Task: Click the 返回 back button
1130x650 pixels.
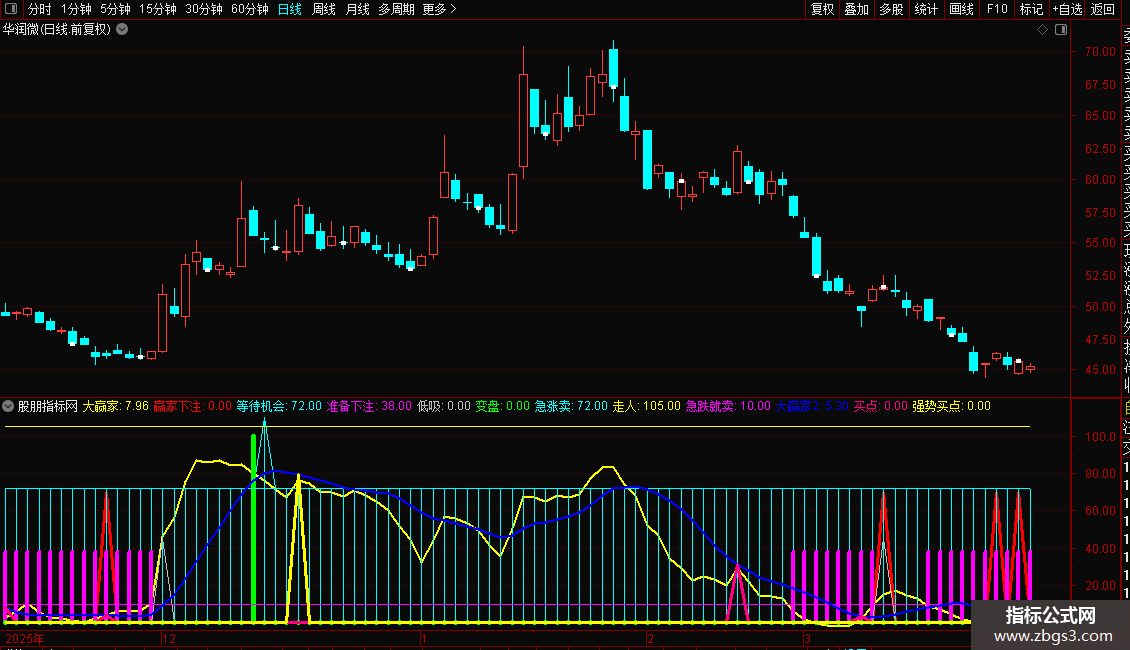Action: (1103, 9)
